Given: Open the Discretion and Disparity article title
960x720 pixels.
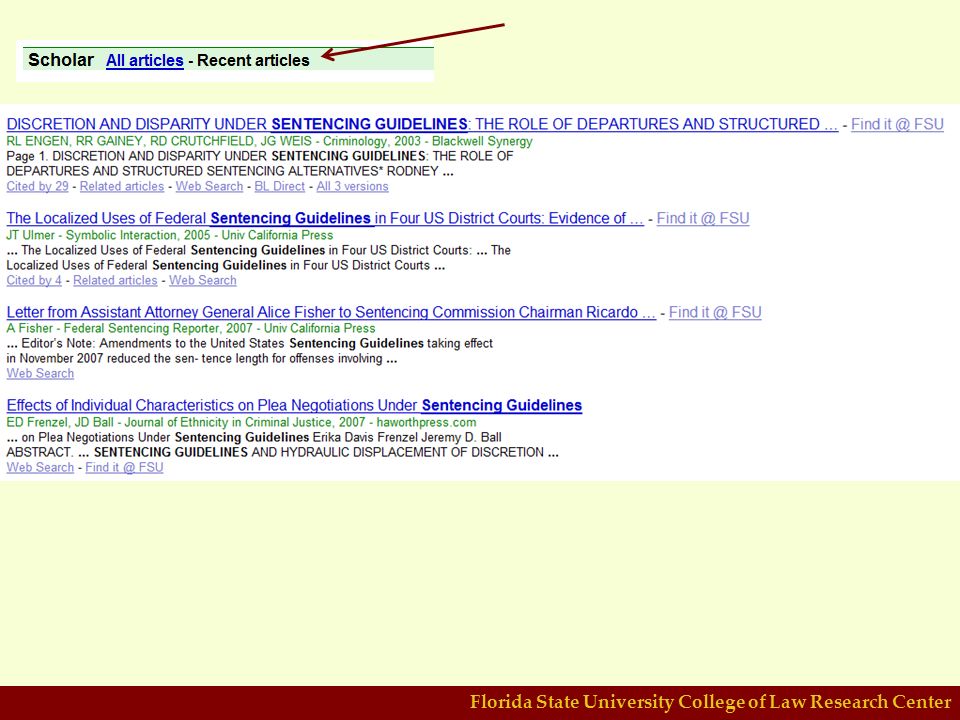Looking at the screenshot, I should 422,124.
